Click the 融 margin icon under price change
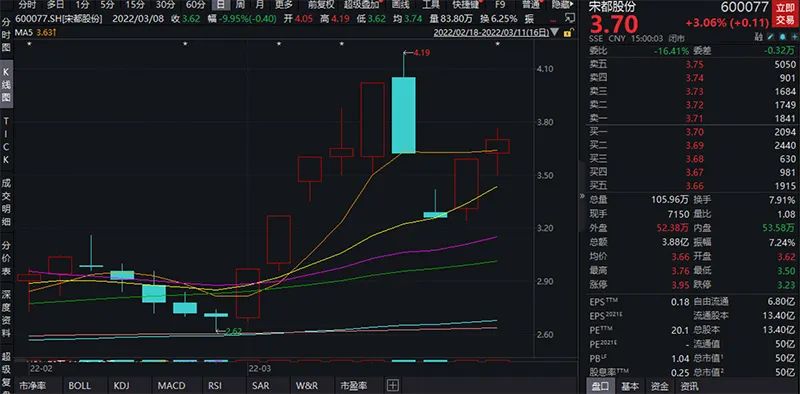The height and width of the screenshot is (394, 800). 759,37
